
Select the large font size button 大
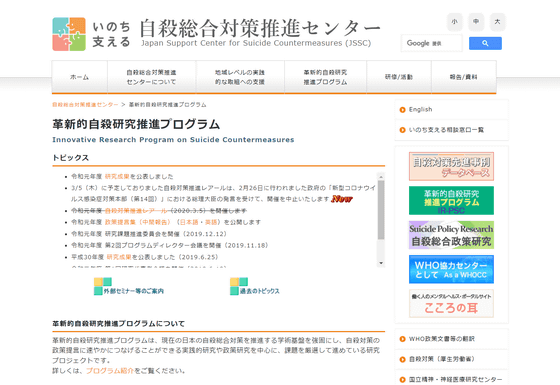click(497, 21)
